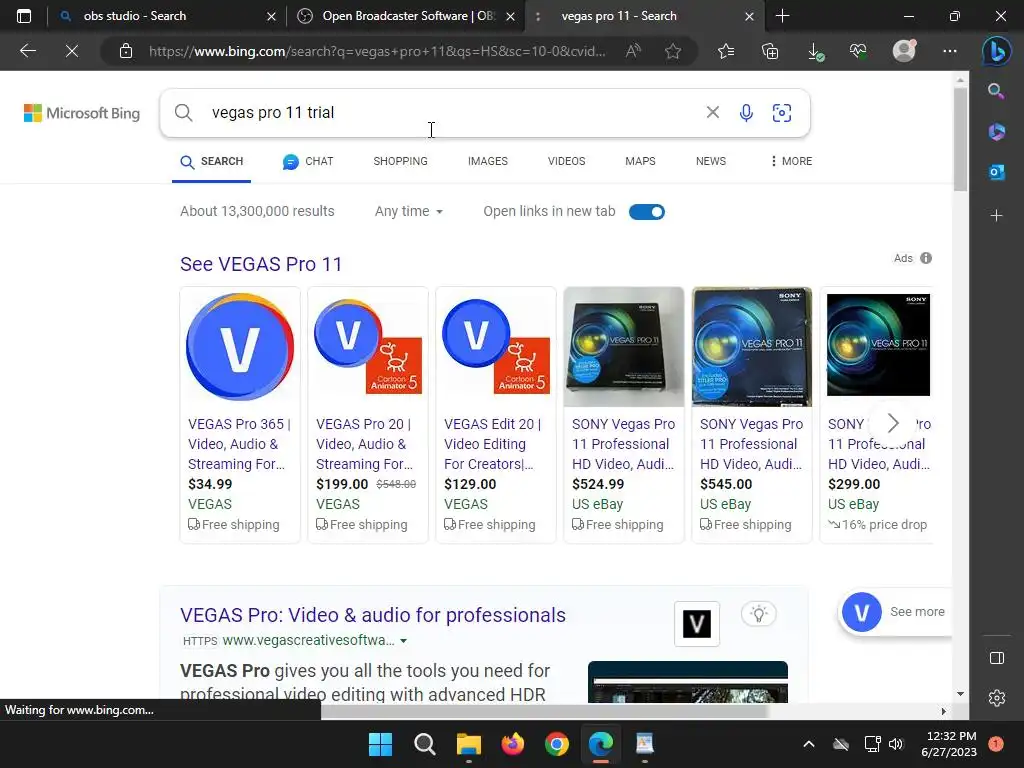Image resolution: width=1024 pixels, height=768 pixels.
Task: Show hidden system tray icons chevron
Action: click(x=808, y=744)
